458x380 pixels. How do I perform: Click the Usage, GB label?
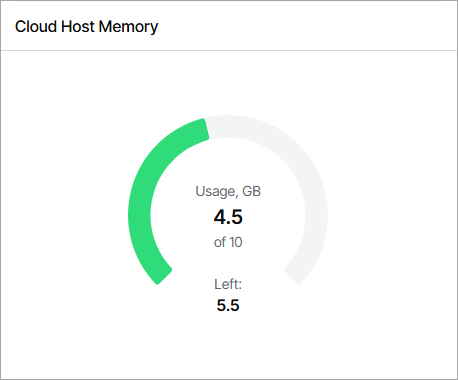click(x=228, y=192)
